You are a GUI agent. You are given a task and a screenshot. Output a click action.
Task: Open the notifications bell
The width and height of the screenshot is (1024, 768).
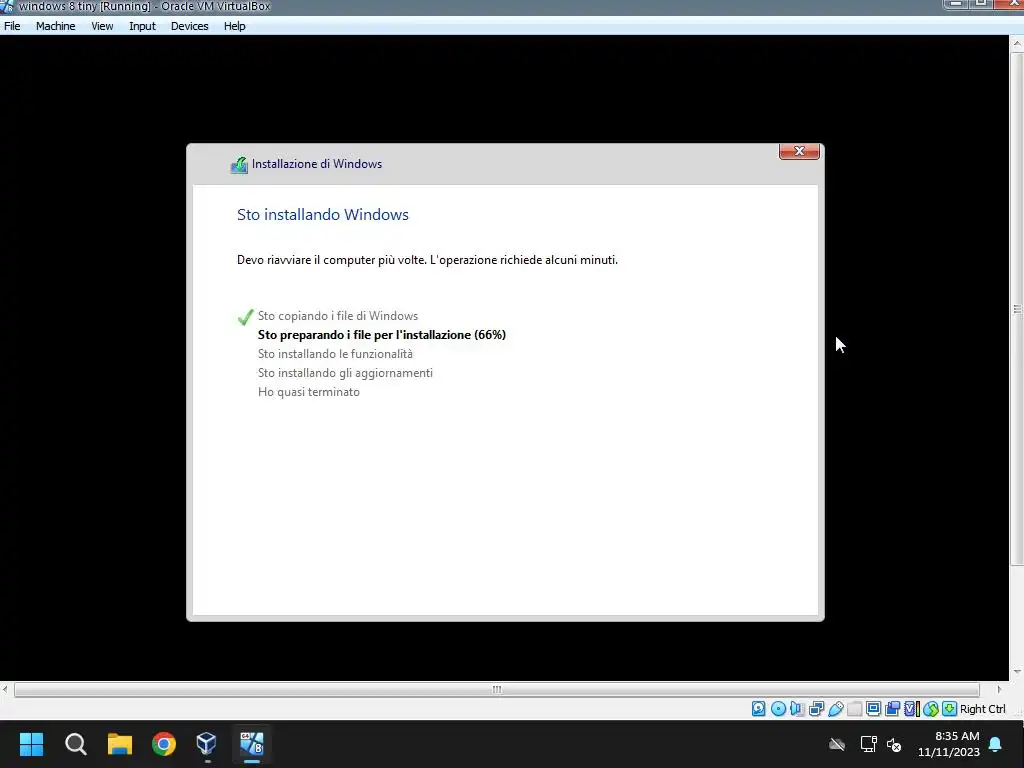[x=995, y=744]
